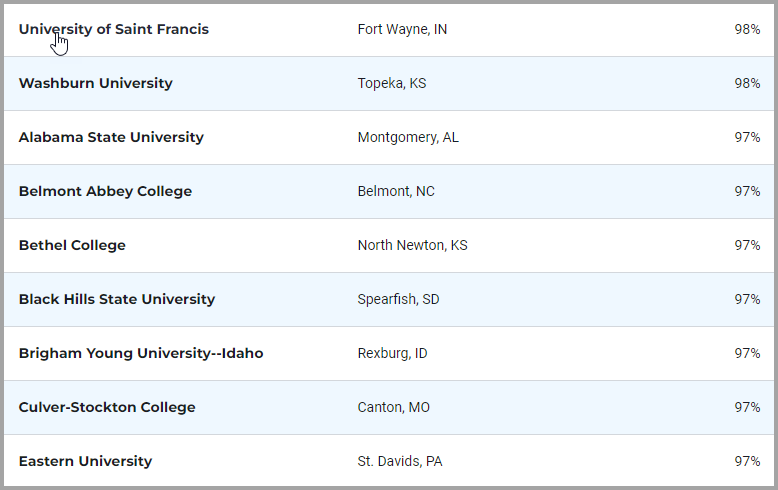
Task: Select Culver-Stockton College link
Action: coord(107,408)
